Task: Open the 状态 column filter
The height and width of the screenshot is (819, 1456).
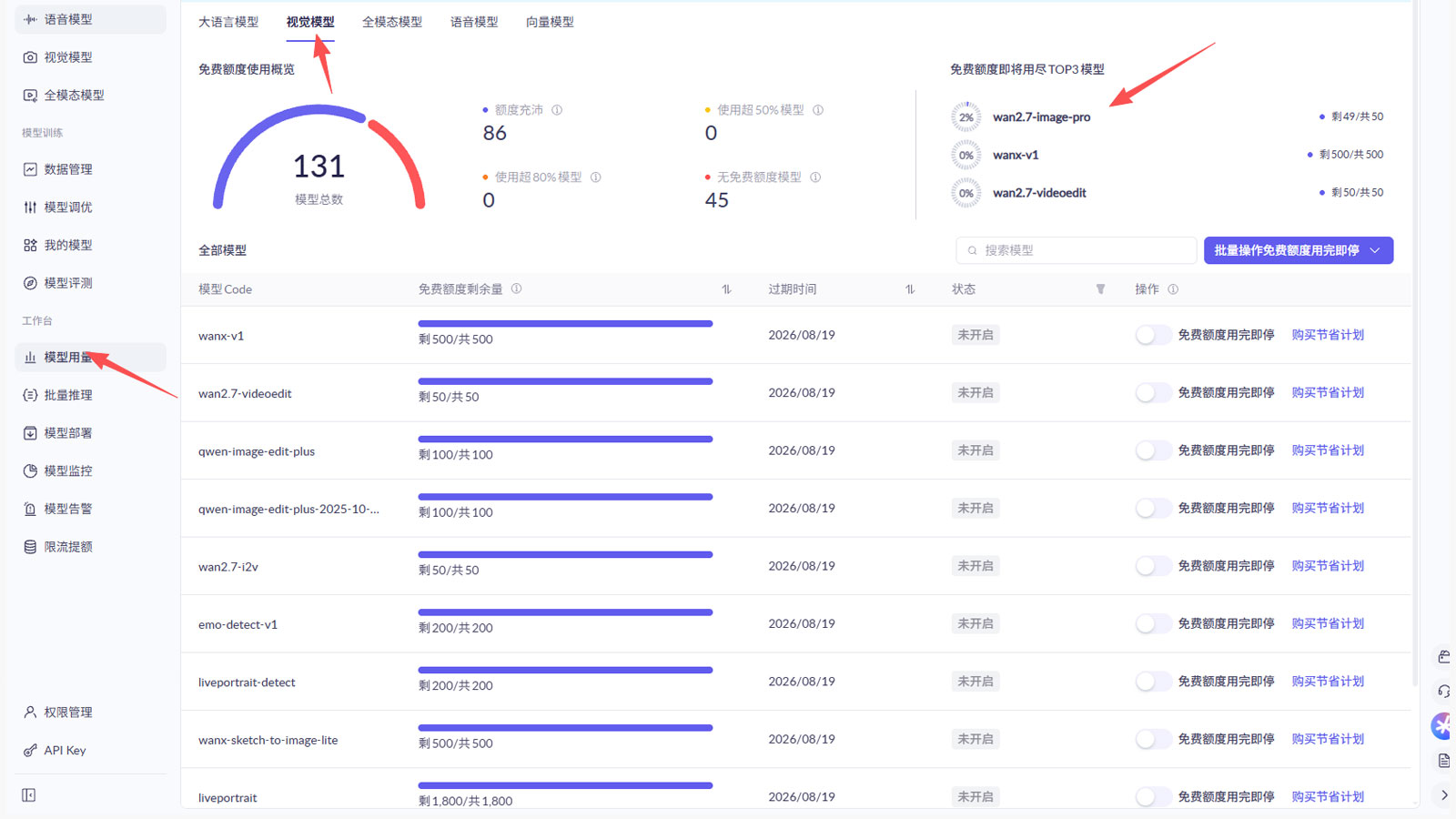Action: coord(1100,289)
